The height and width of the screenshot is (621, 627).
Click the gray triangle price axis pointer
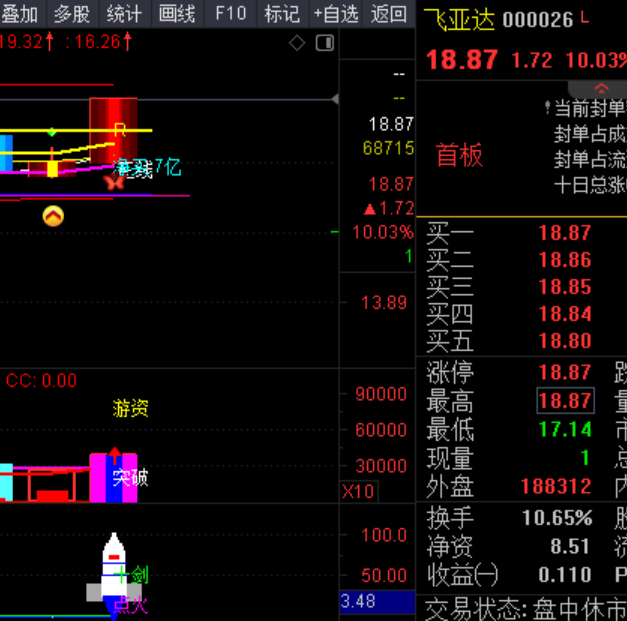coord(335,99)
